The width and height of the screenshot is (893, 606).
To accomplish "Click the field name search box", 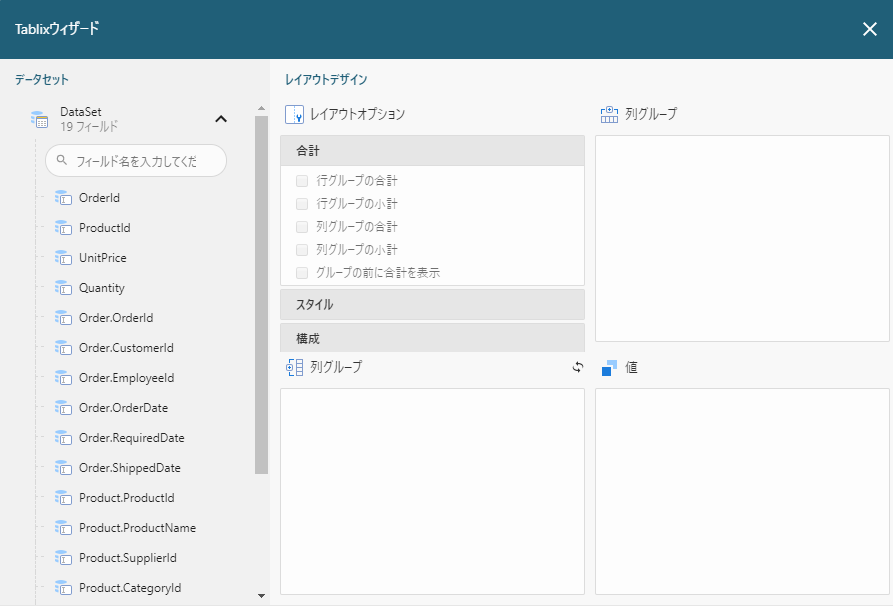I will [x=137, y=160].
